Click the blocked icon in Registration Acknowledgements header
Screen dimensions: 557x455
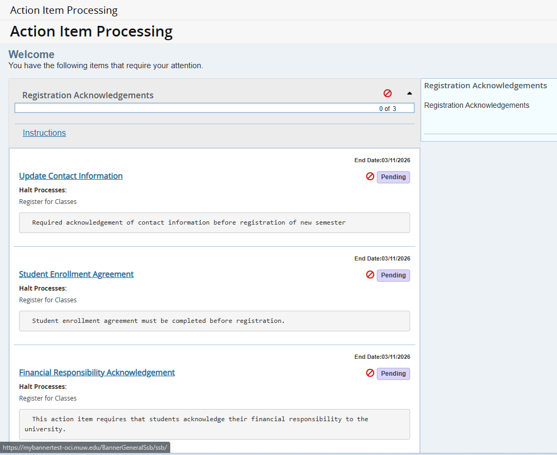point(388,93)
